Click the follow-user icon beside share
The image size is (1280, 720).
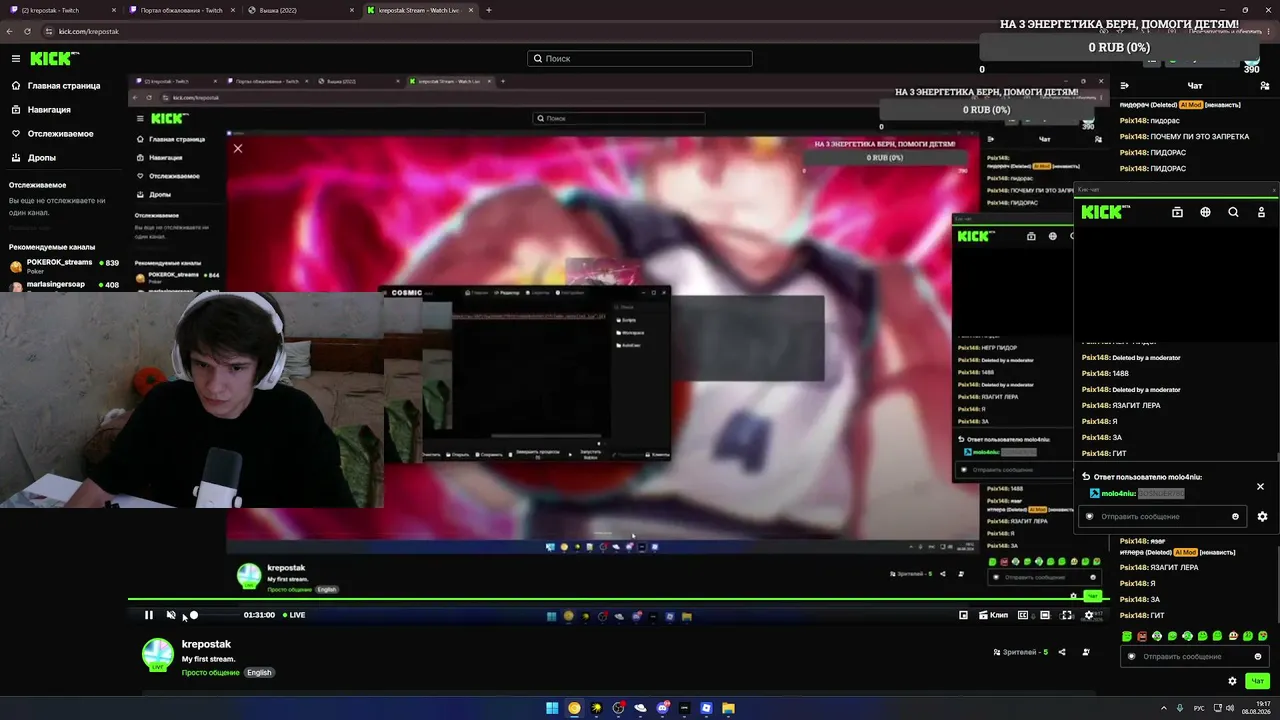1086,652
